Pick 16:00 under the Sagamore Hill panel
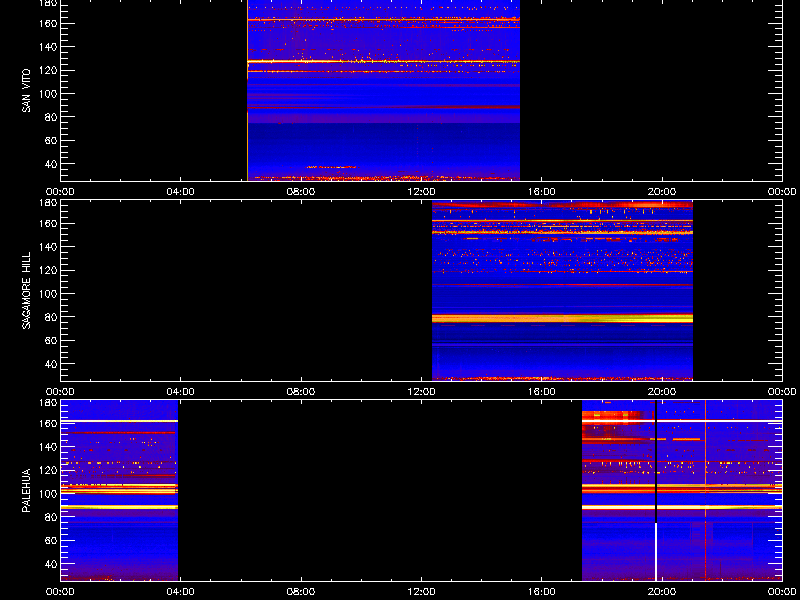 pyautogui.click(x=541, y=392)
